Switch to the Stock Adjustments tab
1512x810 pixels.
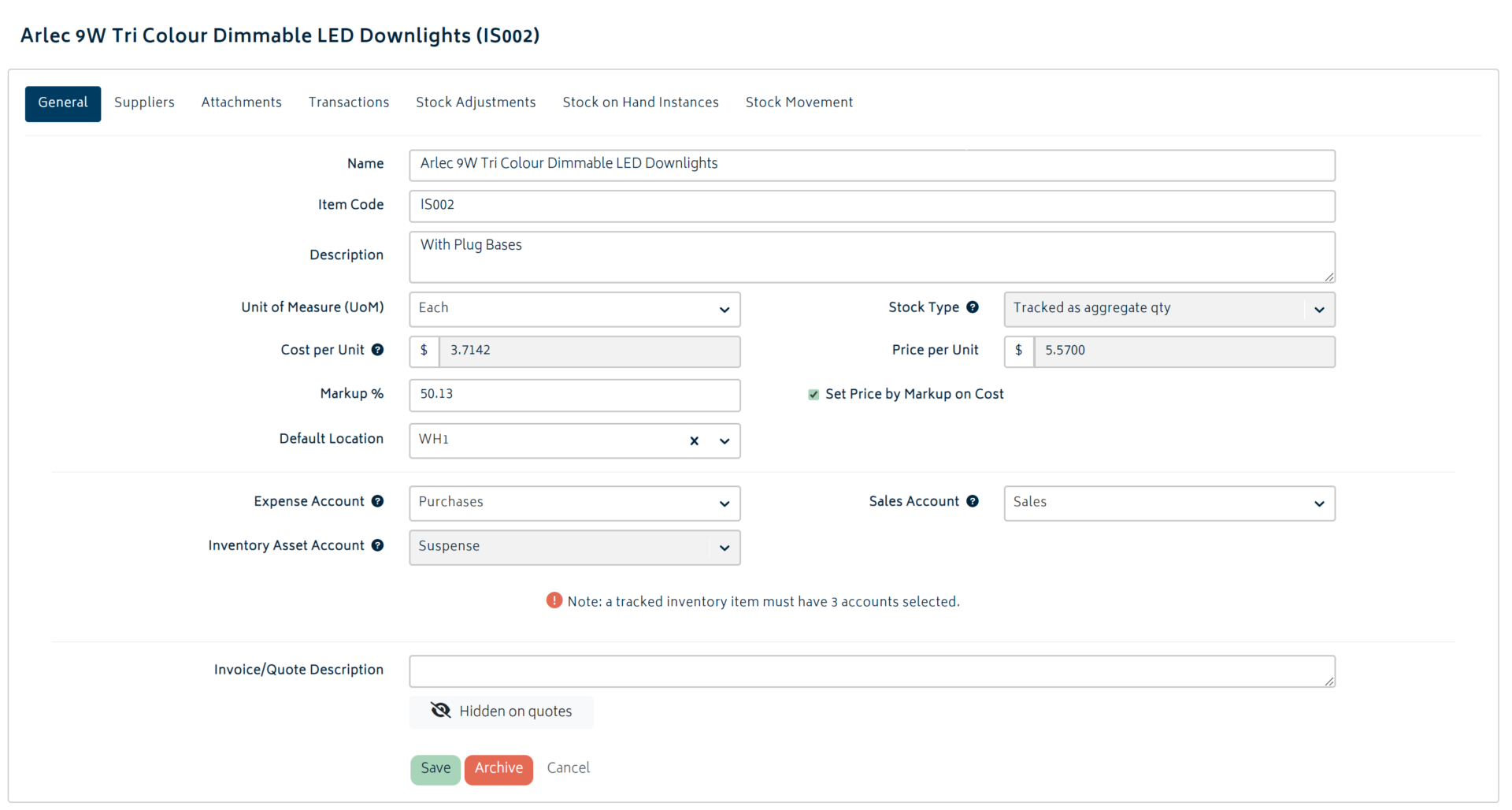coord(476,102)
